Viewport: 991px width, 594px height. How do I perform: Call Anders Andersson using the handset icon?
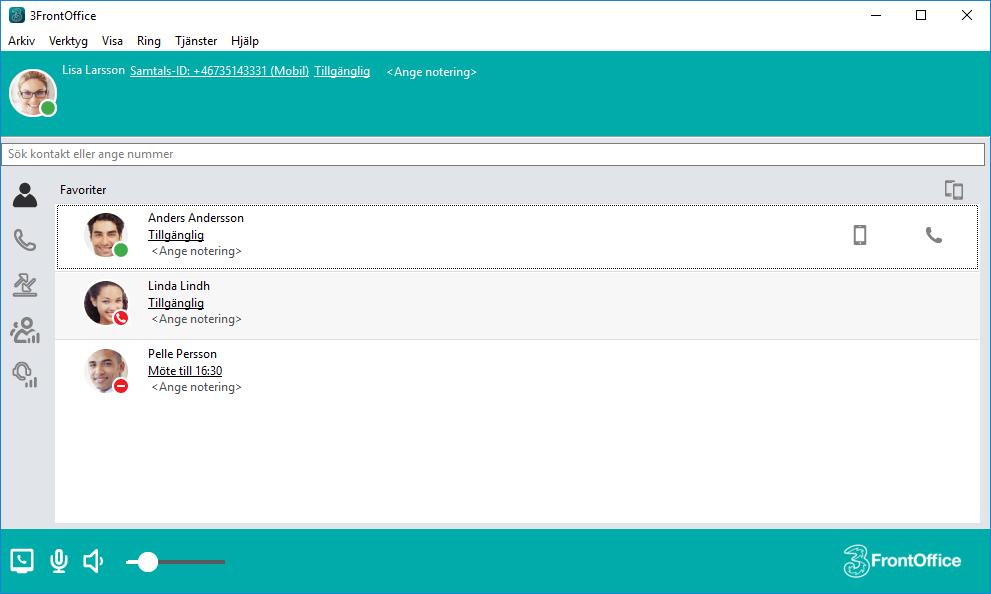[933, 235]
